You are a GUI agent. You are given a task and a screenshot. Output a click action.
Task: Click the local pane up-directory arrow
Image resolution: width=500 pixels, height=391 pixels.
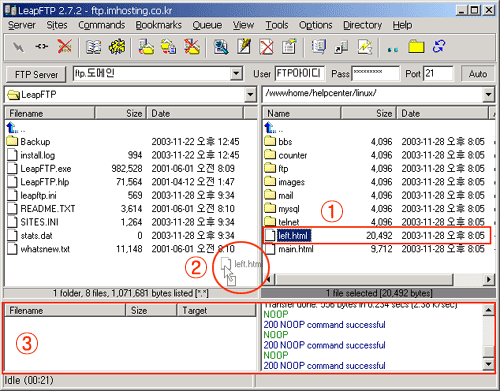[x=12, y=128]
